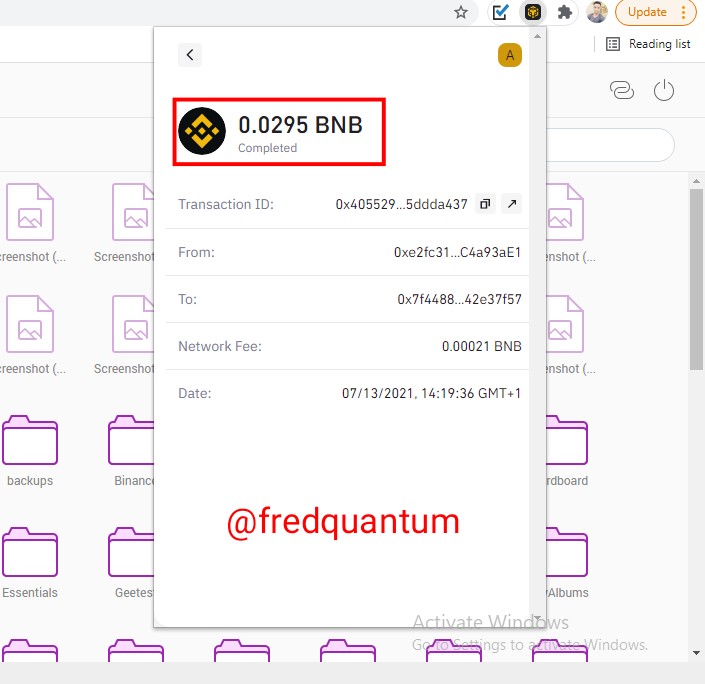This screenshot has height=684, width=705.
Task: Open the Albums folder
Action: tap(567, 563)
